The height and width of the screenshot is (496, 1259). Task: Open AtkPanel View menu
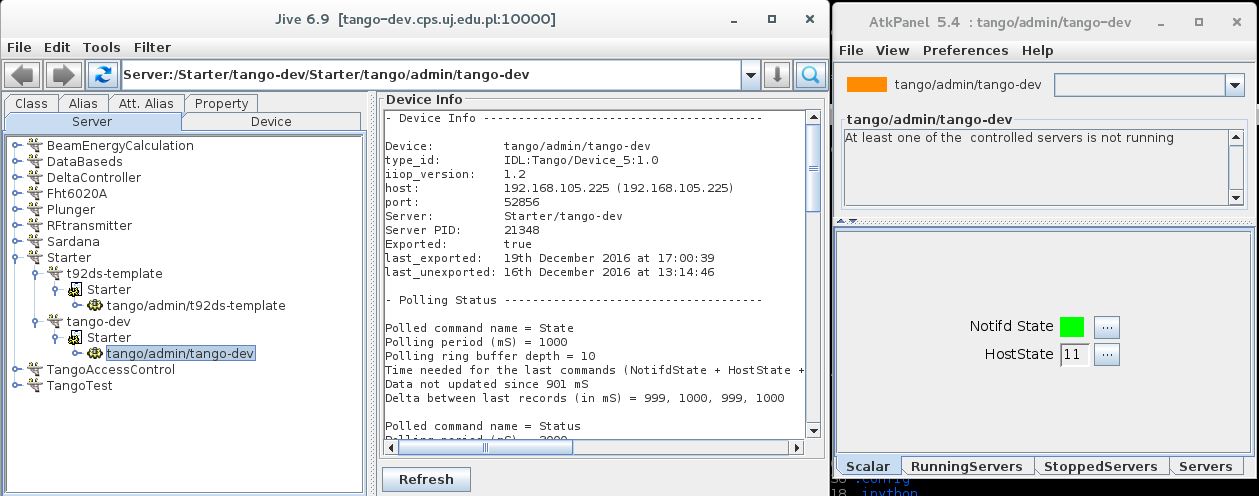892,50
